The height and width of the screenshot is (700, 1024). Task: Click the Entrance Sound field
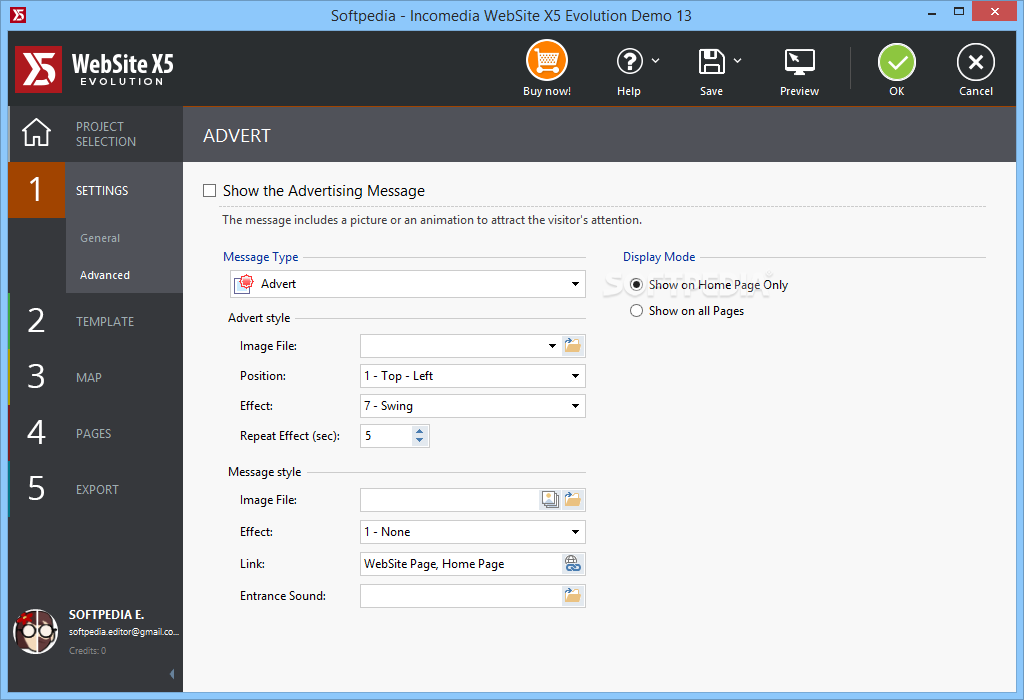[x=461, y=596]
